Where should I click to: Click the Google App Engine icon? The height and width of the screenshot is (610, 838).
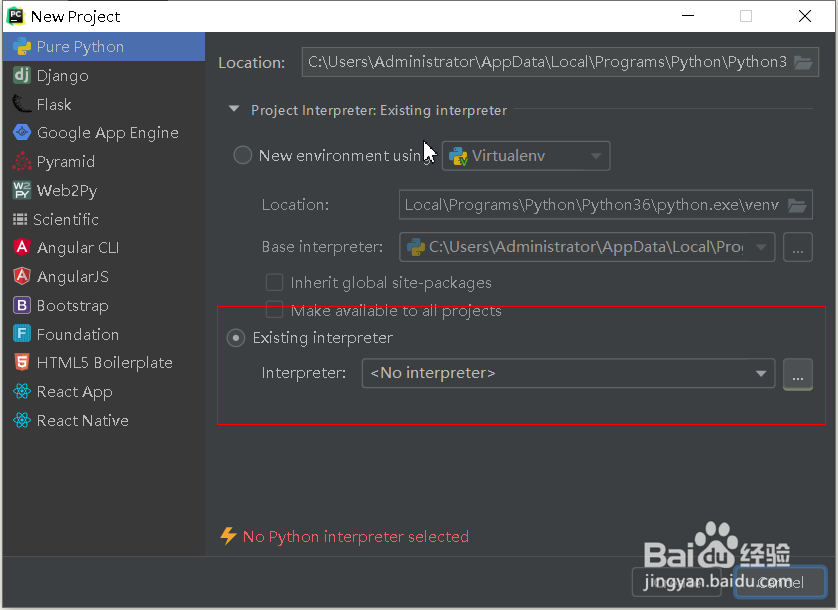click(x=21, y=133)
